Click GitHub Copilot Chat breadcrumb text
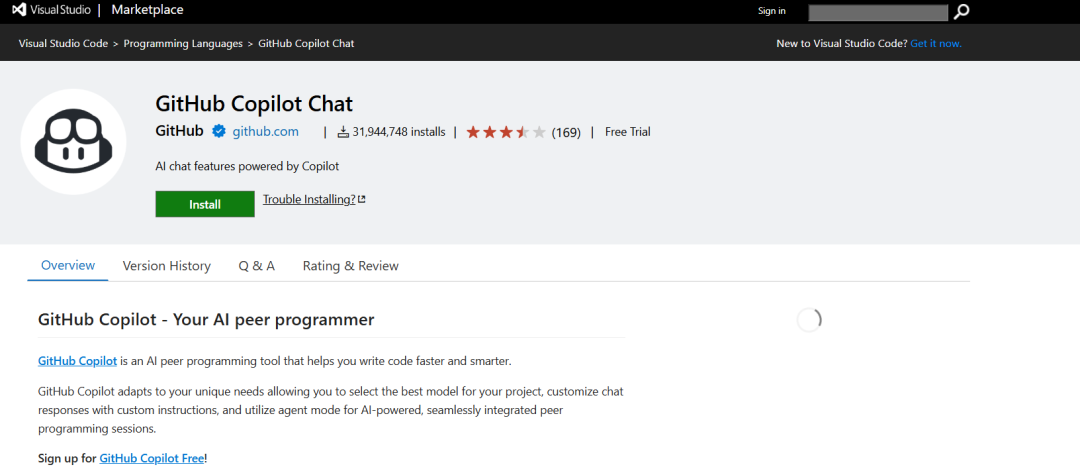Viewport: 1080px width, 473px height. tap(307, 43)
